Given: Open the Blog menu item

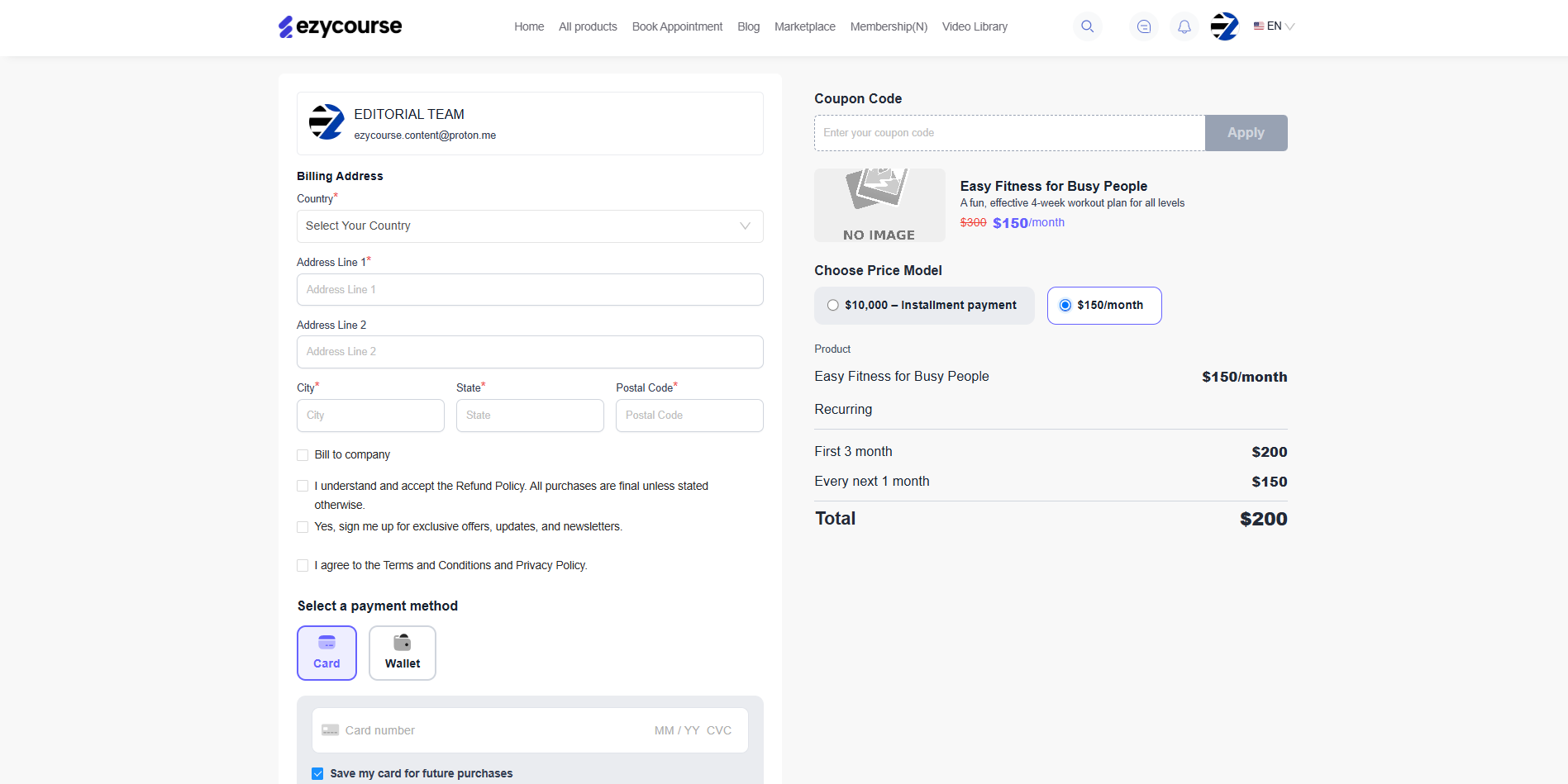Looking at the screenshot, I should [748, 26].
